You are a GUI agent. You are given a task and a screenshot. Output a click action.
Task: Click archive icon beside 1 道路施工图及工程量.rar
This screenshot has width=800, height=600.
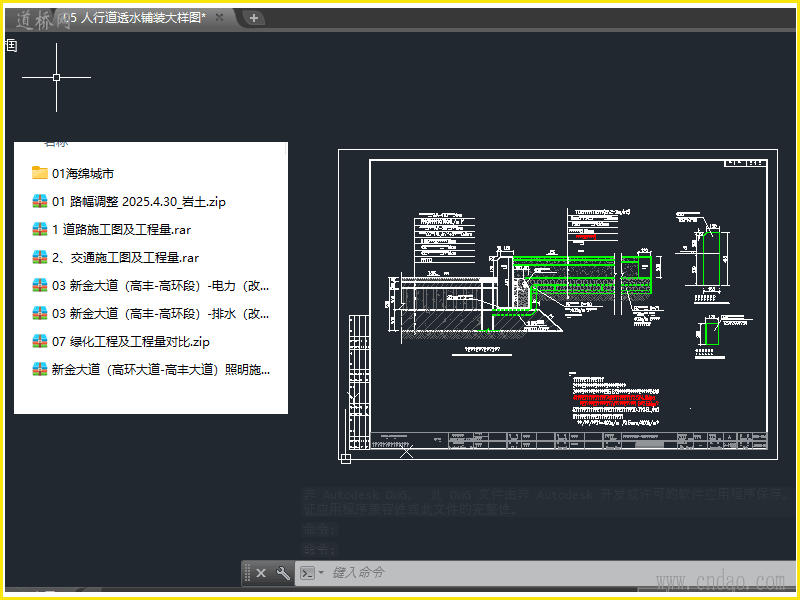(x=40, y=229)
